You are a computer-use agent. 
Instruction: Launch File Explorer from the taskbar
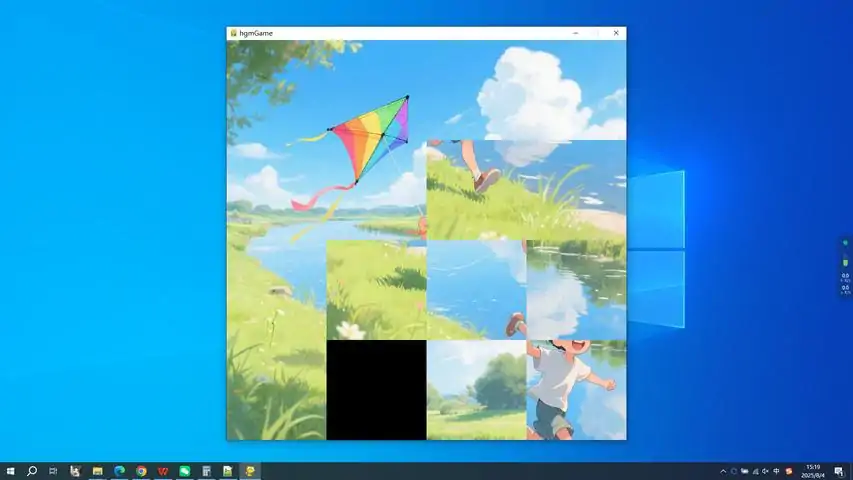pyautogui.click(x=97, y=471)
